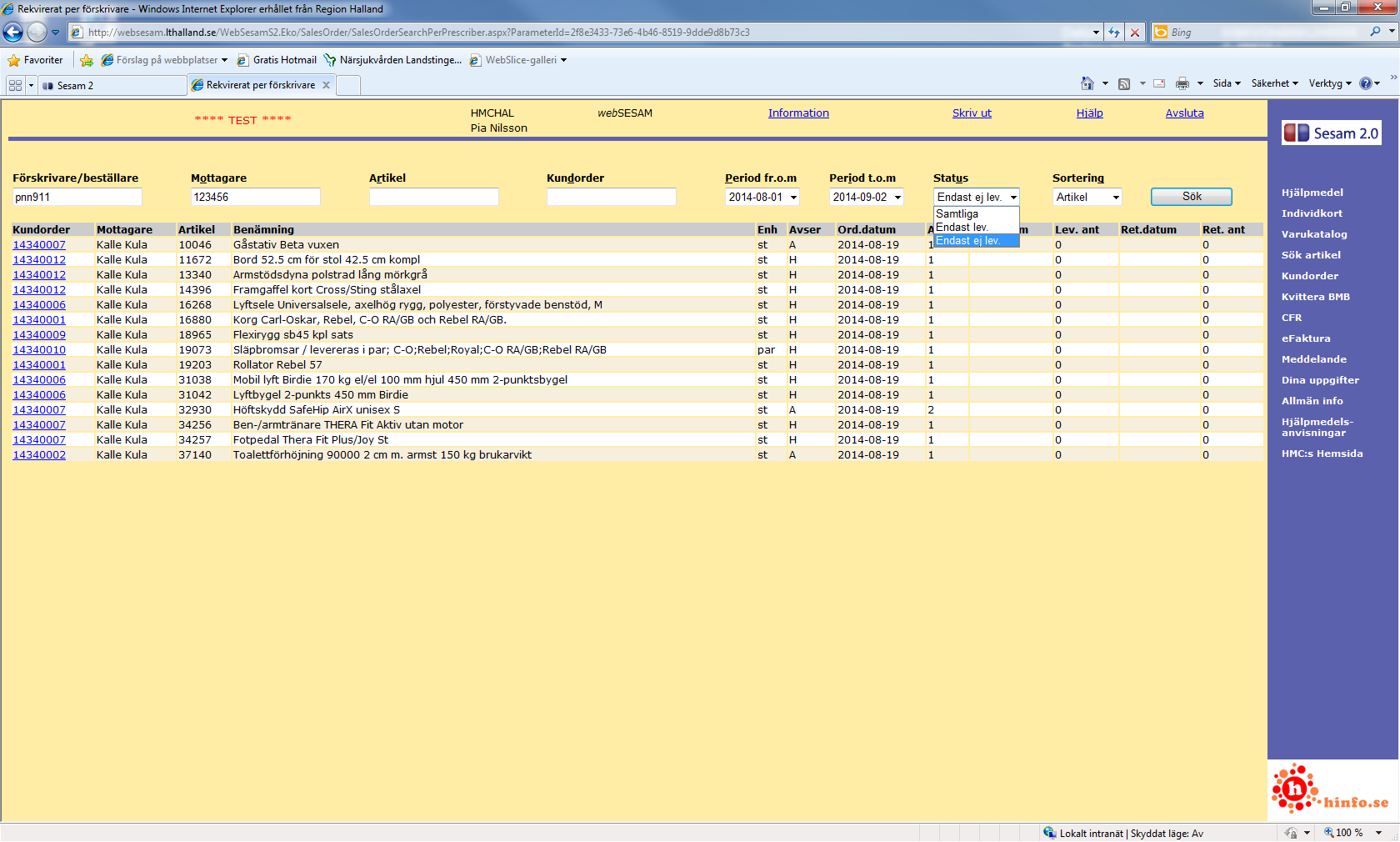The width and height of the screenshot is (1400, 842).
Task: Open a new blank tab
Action: coord(348,85)
